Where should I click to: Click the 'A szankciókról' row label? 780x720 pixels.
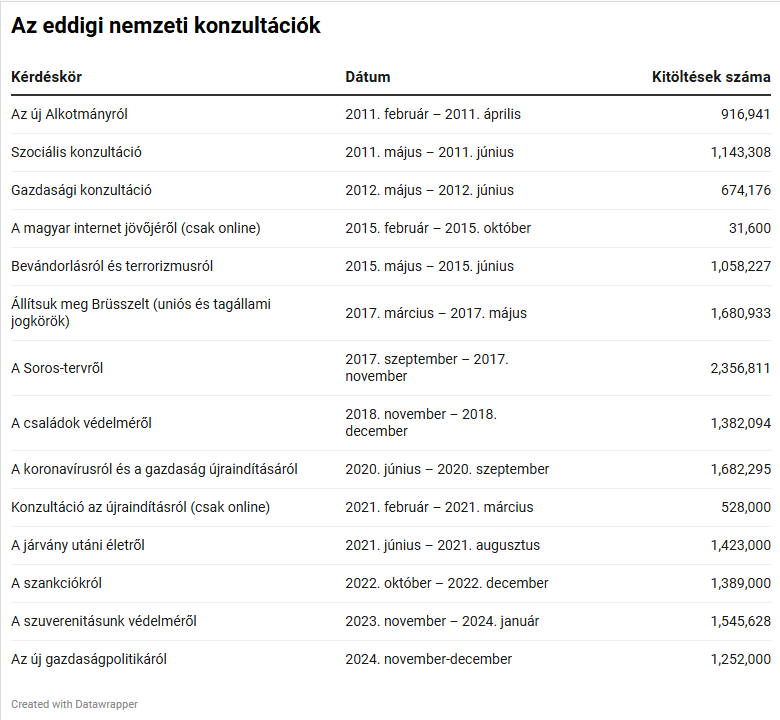(57, 583)
